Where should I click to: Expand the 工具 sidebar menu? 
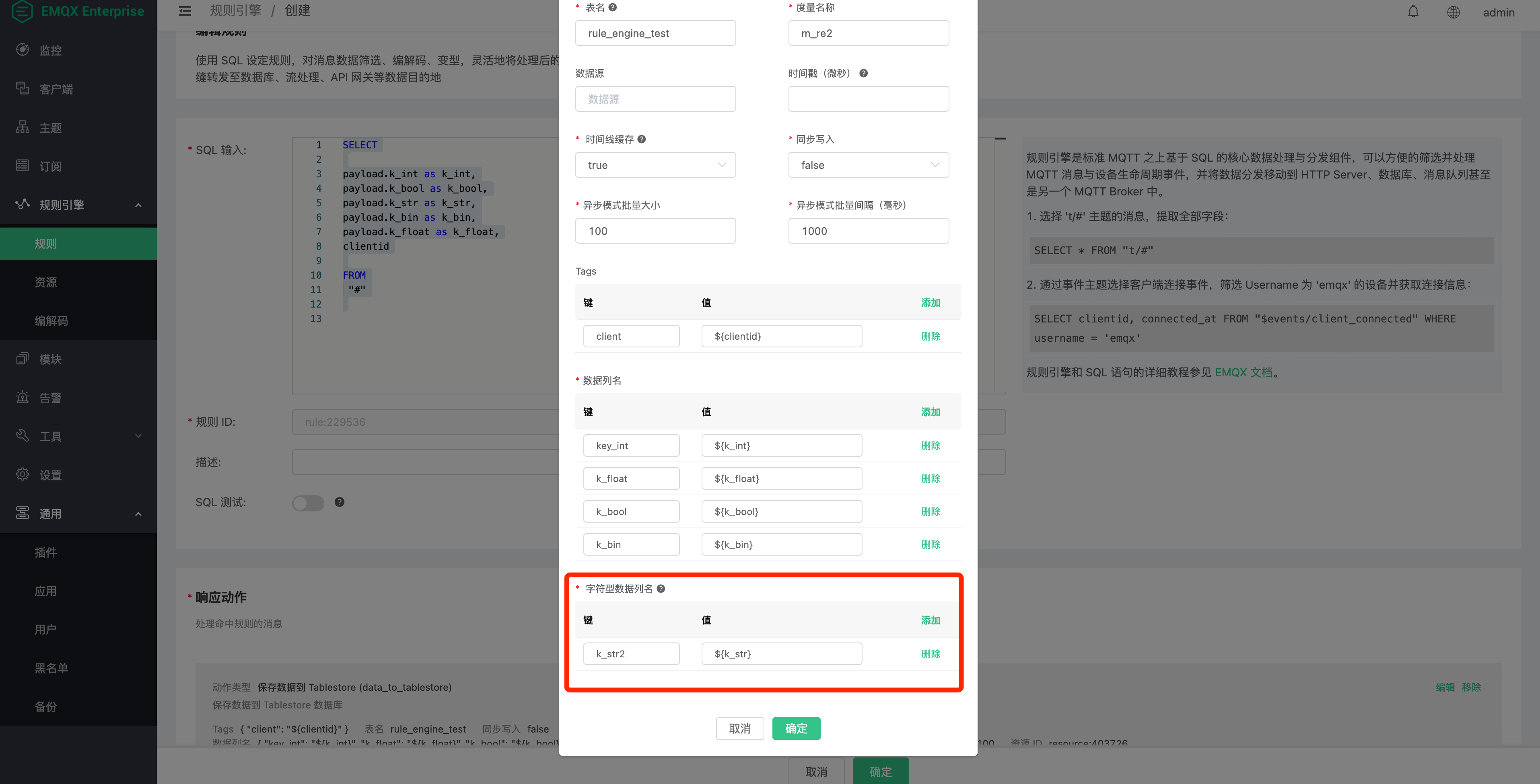pos(78,436)
